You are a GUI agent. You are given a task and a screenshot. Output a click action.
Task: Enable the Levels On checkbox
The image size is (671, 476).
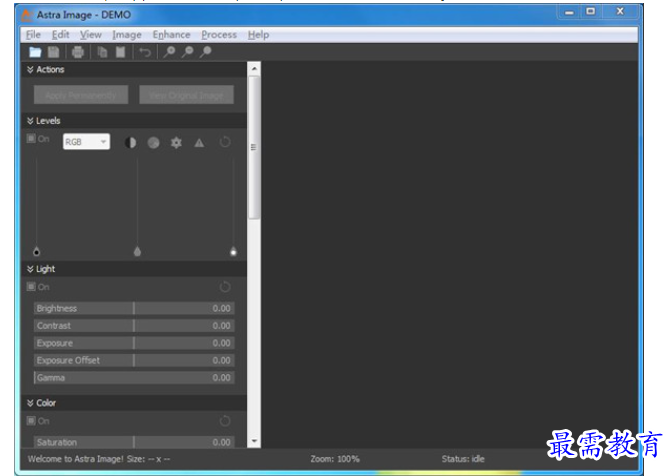[x=31, y=139]
